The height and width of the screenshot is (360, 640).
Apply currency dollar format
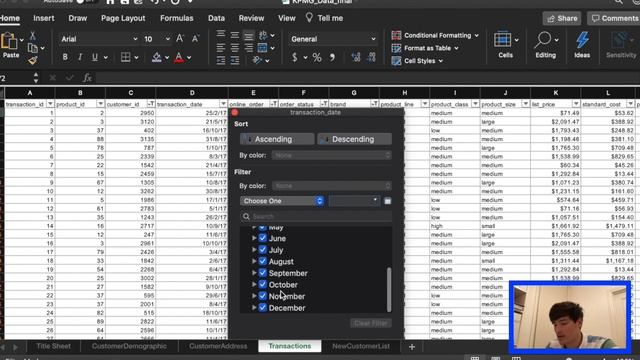pyautogui.click(x=295, y=58)
